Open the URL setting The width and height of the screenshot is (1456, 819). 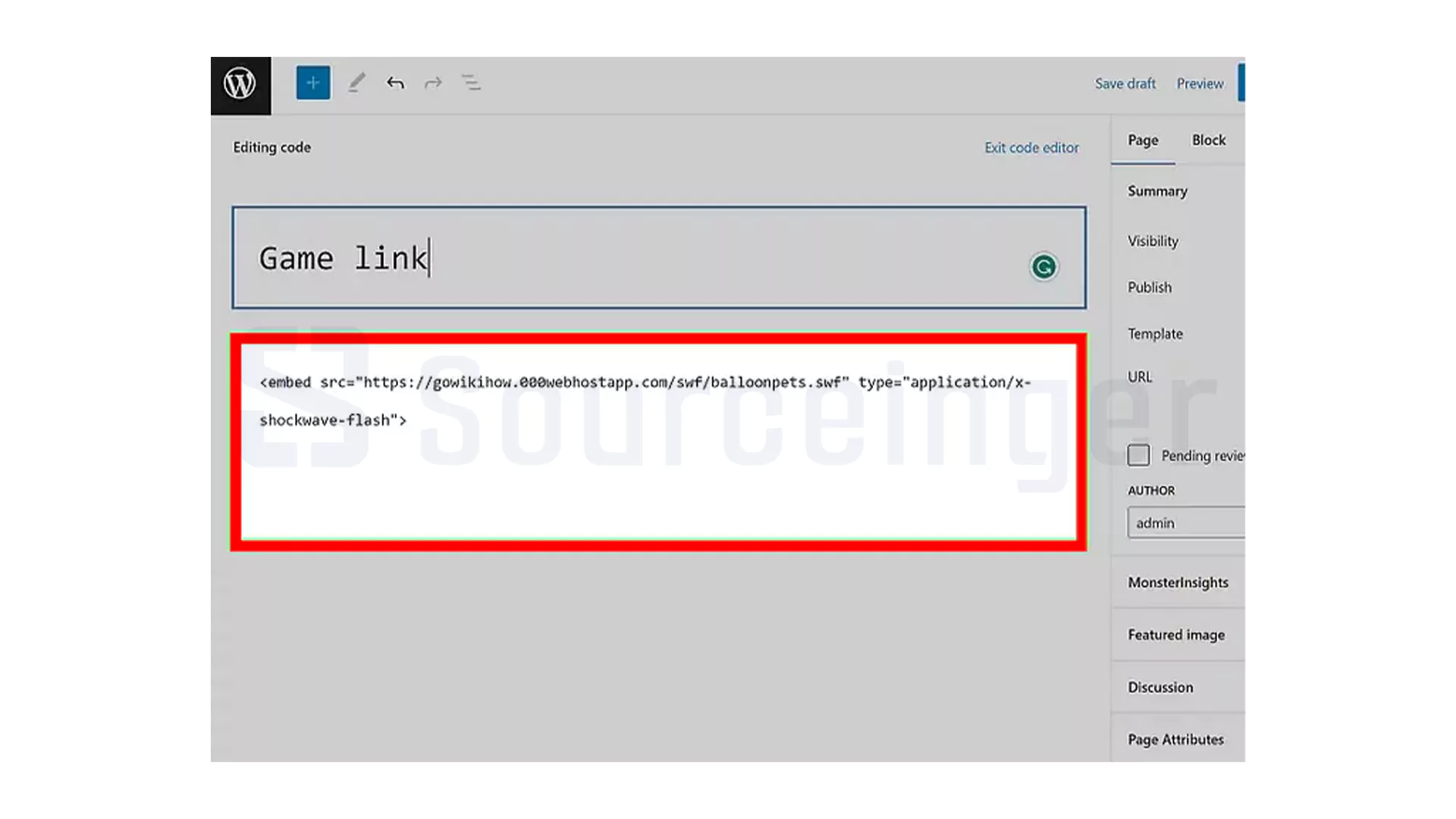click(x=1140, y=377)
